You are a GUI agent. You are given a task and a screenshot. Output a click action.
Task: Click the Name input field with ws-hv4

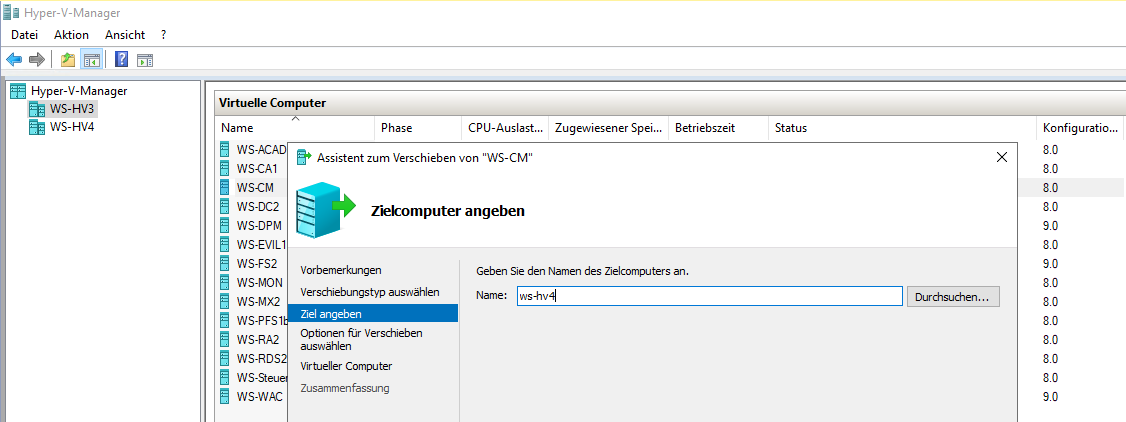[x=709, y=296]
